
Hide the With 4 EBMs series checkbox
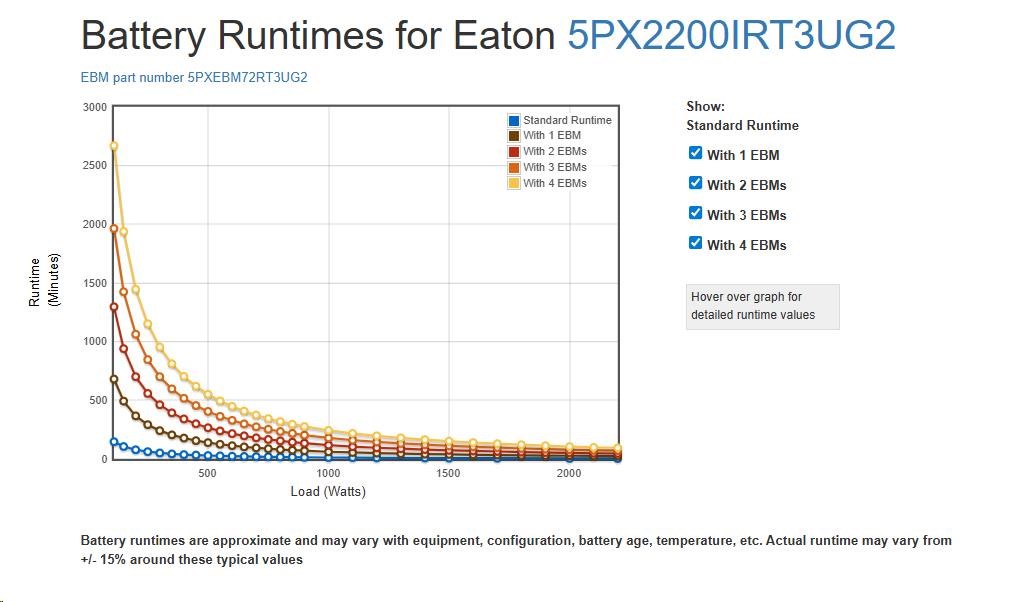pos(696,243)
